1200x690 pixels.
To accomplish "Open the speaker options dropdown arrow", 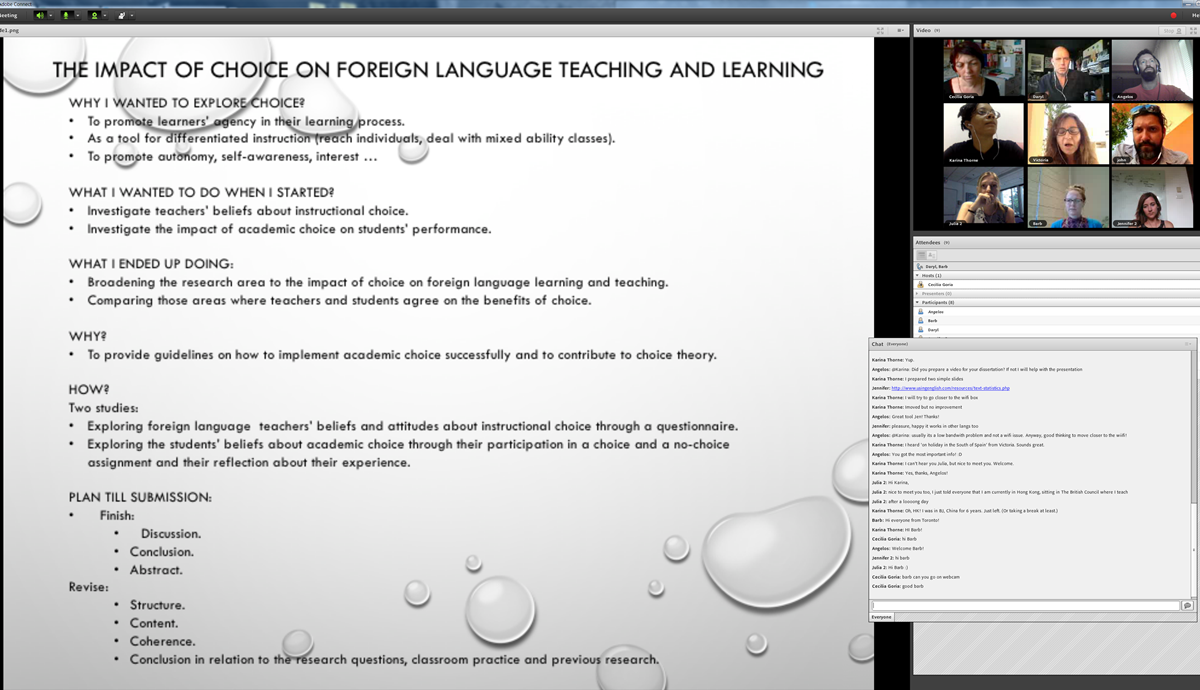I will click(51, 15).
